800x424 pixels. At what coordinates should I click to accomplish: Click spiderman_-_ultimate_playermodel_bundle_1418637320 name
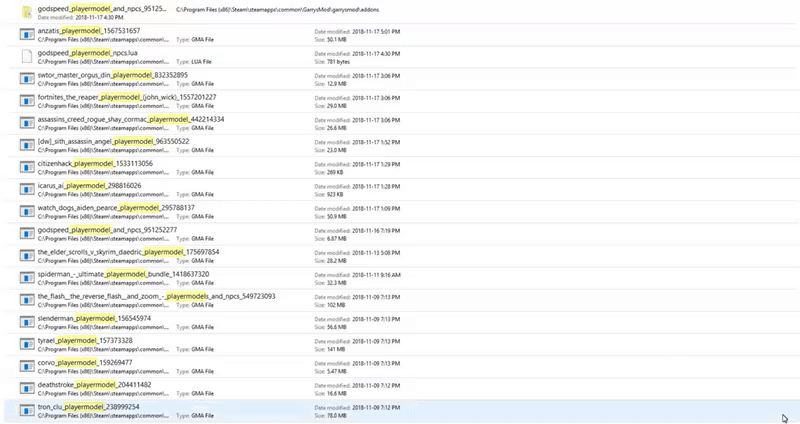pyautogui.click(x=123, y=273)
